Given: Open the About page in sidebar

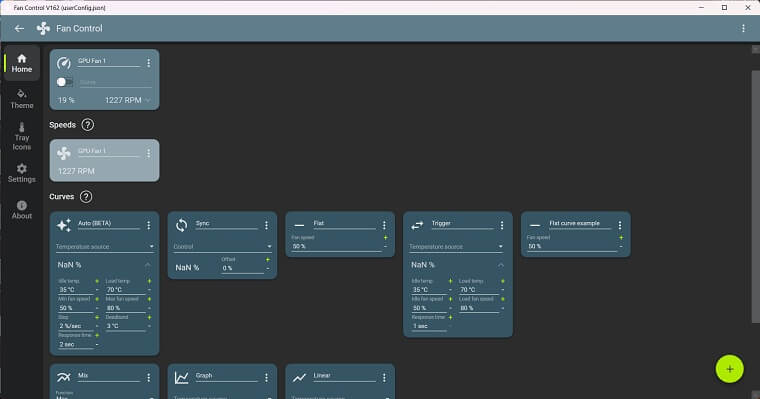Looking at the screenshot, I should click(x=22, y=210).
